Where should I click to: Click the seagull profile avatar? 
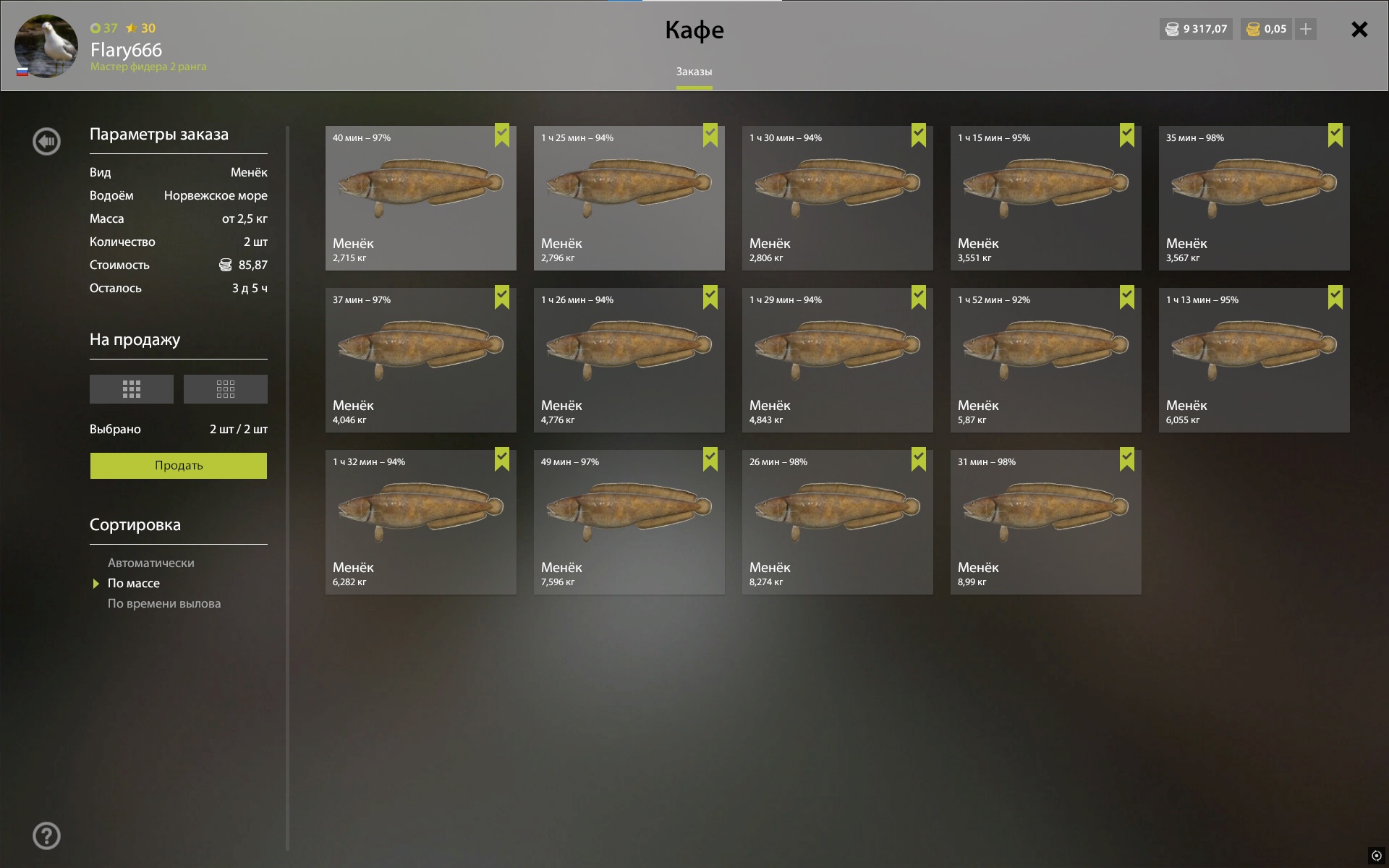point(46,46)
